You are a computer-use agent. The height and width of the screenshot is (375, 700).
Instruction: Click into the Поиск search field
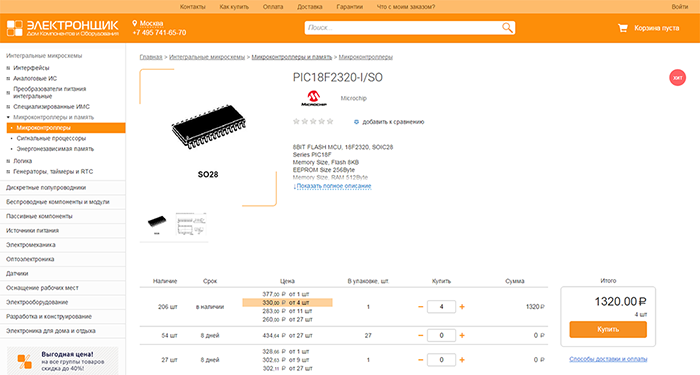click(x=403, y=28)
